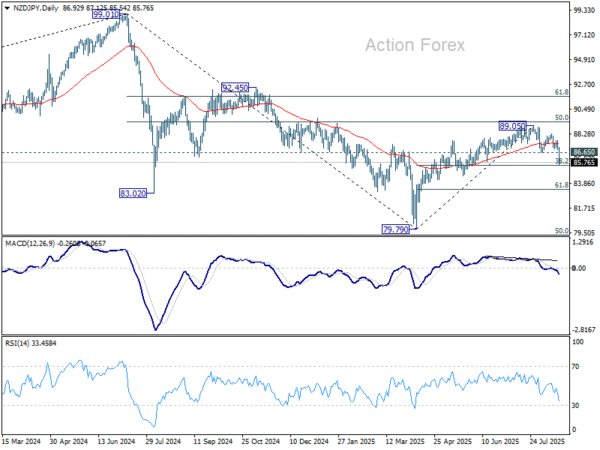This screenshot has height=450, width=600.
Task: Click the 13 Jun 2024 date label
Action: click(117, 441)
